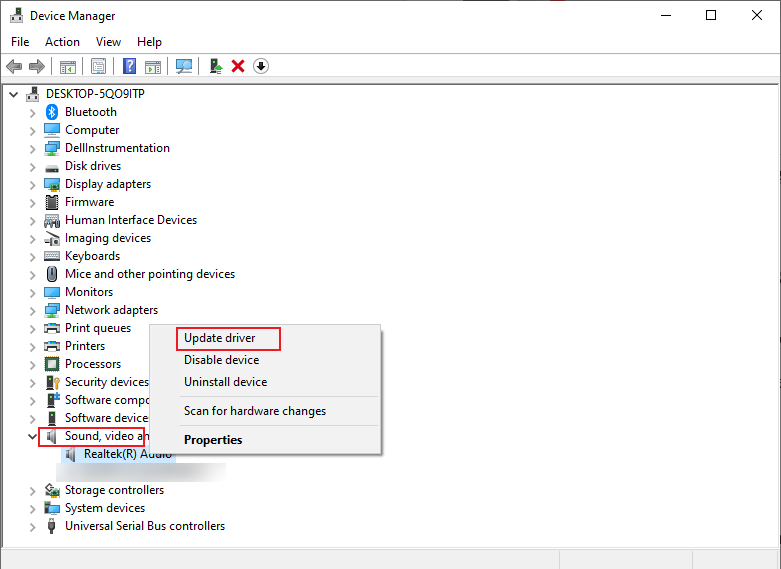The width and height of the screenshot is (781, 569).
Task: Click the Processors icon
Action: pyautogui.click(x=52, y=364)
